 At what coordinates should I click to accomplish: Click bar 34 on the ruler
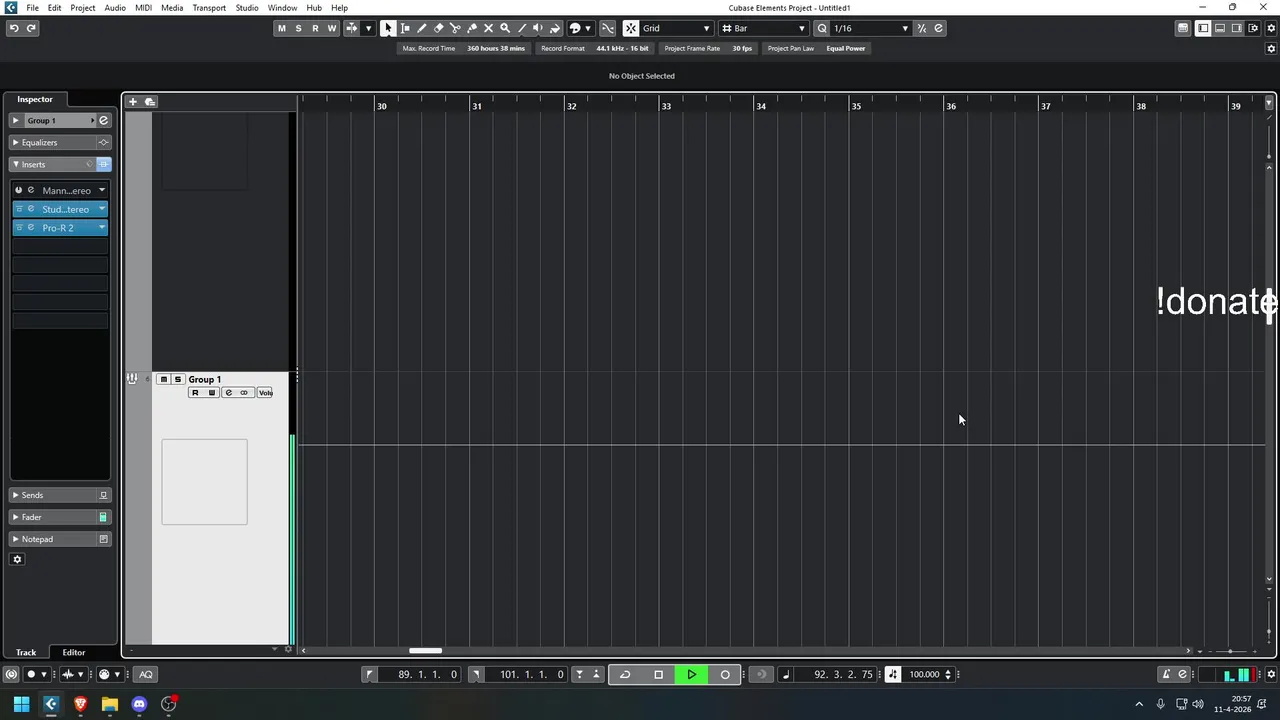click(x=761, y=106)
